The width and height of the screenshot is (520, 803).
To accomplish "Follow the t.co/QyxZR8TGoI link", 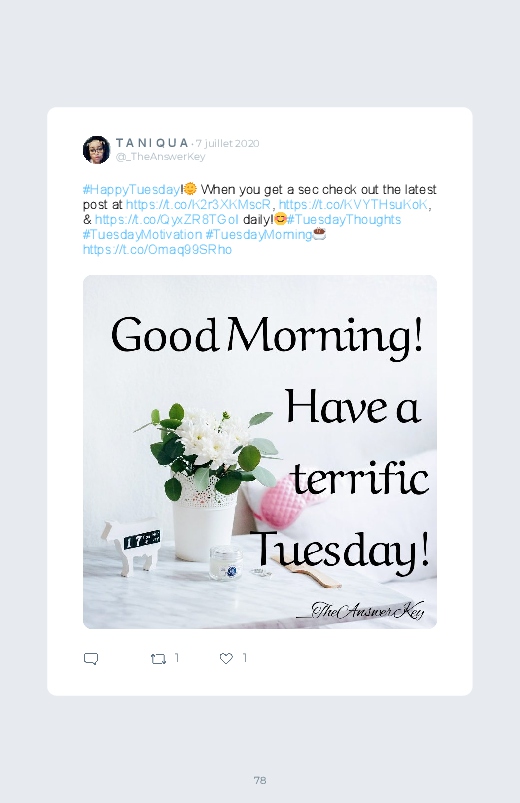I will 167,220.
